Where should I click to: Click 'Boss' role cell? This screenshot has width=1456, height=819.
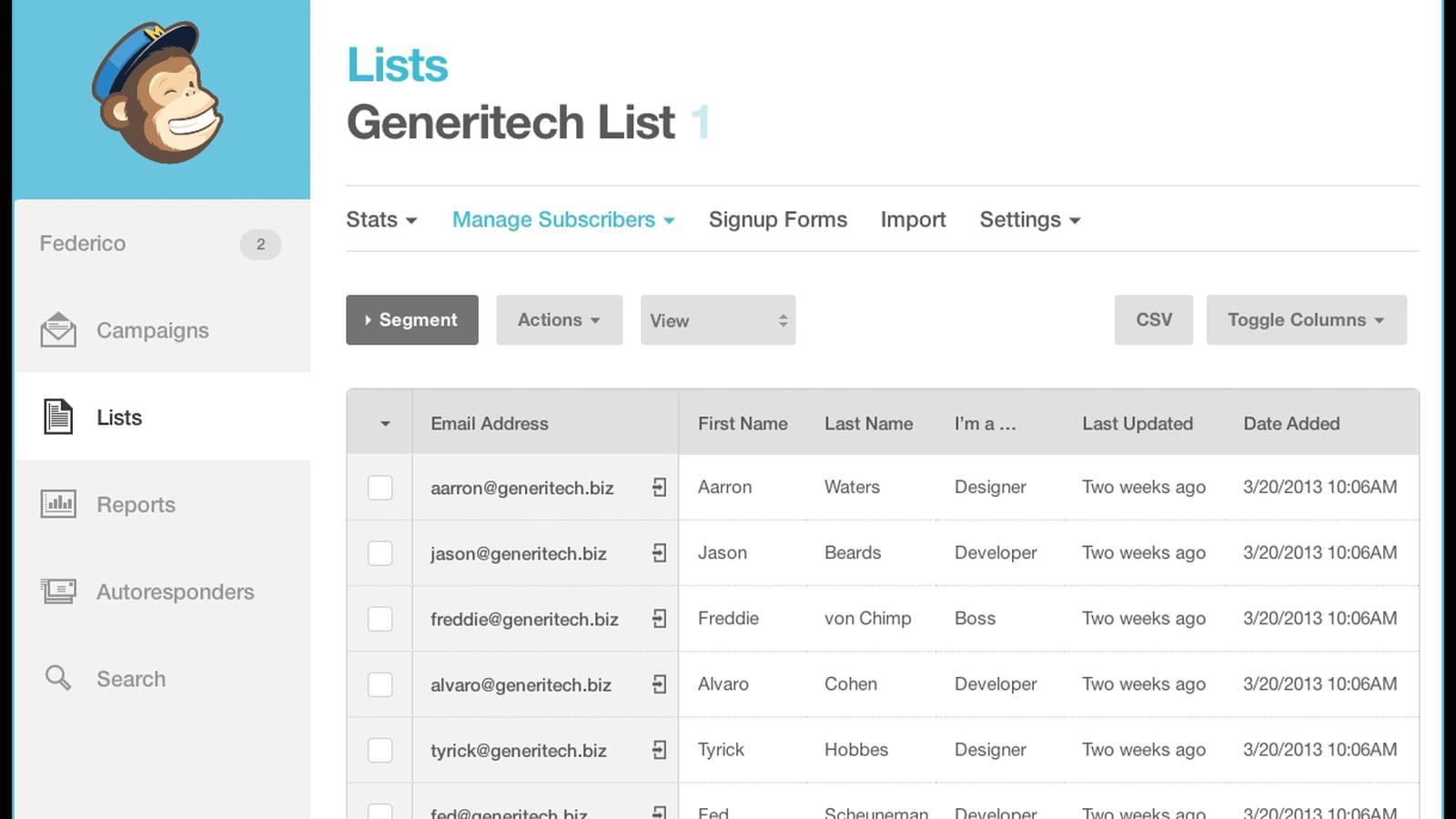(x=975, y=618)
